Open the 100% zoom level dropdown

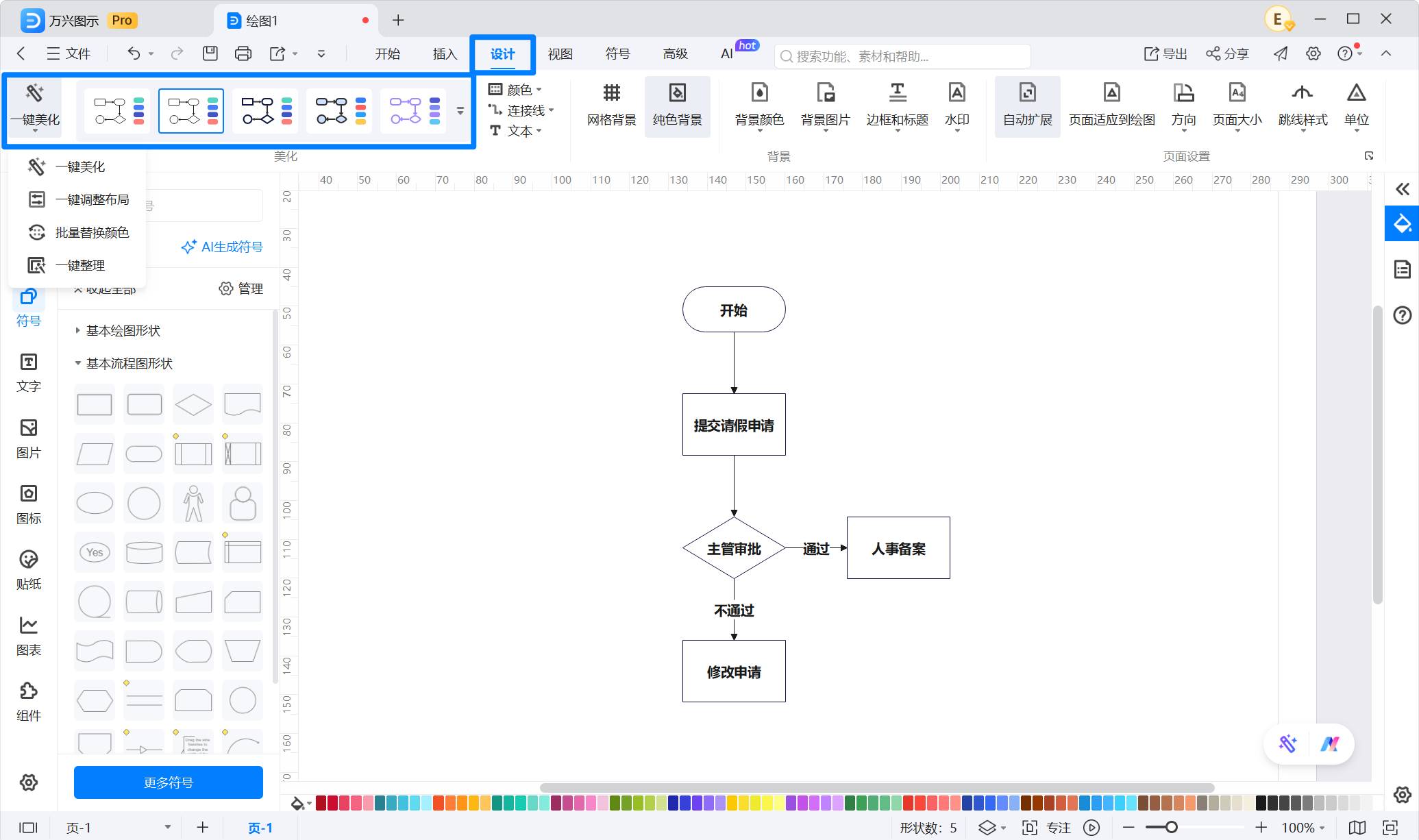tap(1303, 828)
